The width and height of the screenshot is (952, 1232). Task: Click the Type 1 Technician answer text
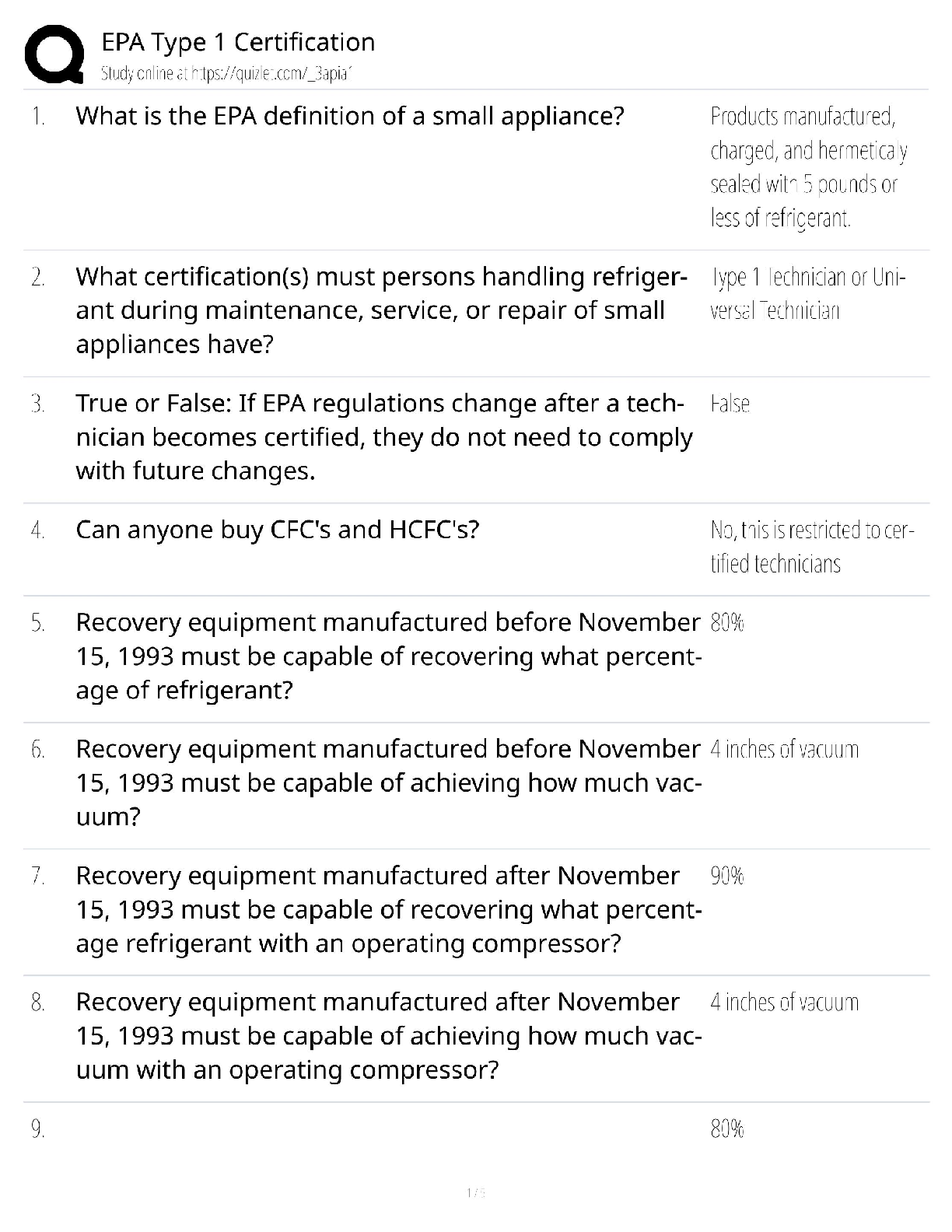tap(808, 294)
